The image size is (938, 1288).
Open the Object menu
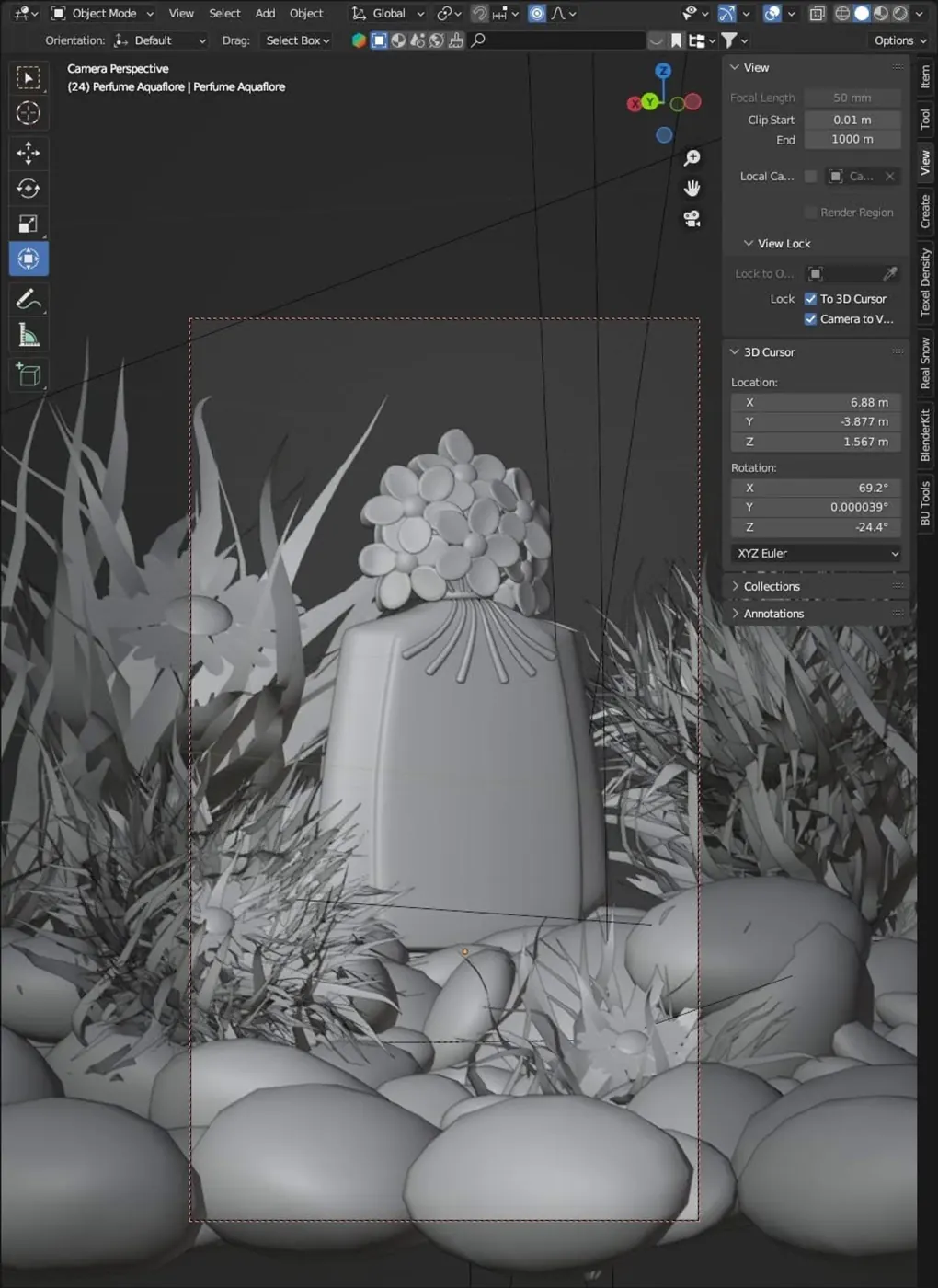click(306, 14)
